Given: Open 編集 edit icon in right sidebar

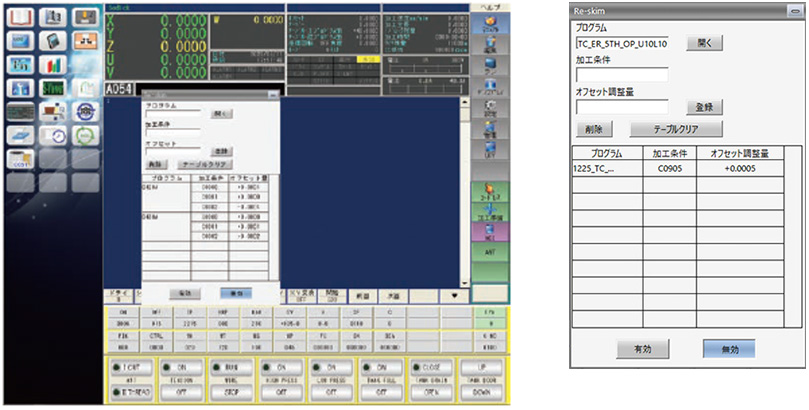Looking at the screenshot, I should (x=490, y=45).
